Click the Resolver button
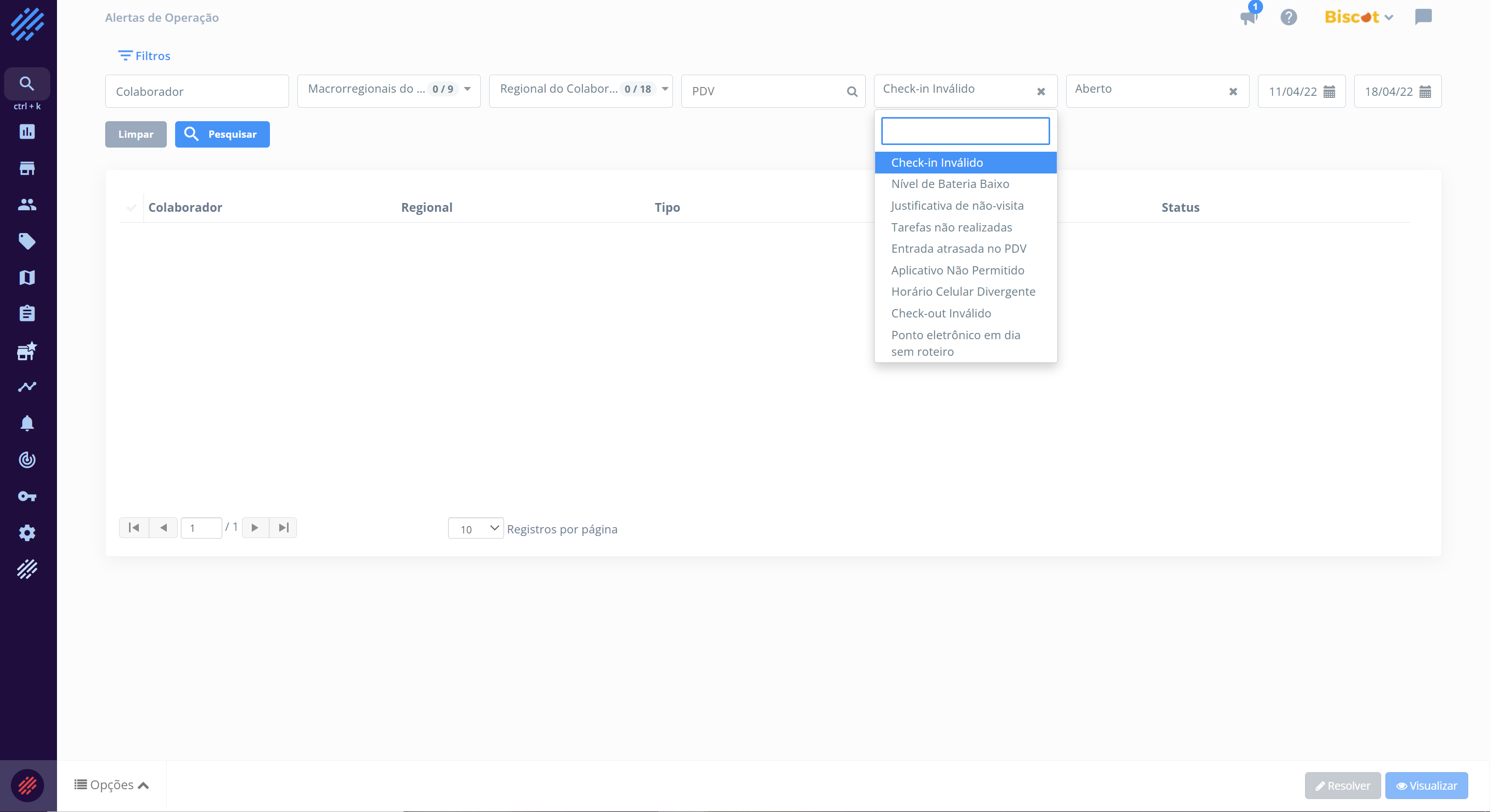1490x812 pixels. [x=1342, y=786]
